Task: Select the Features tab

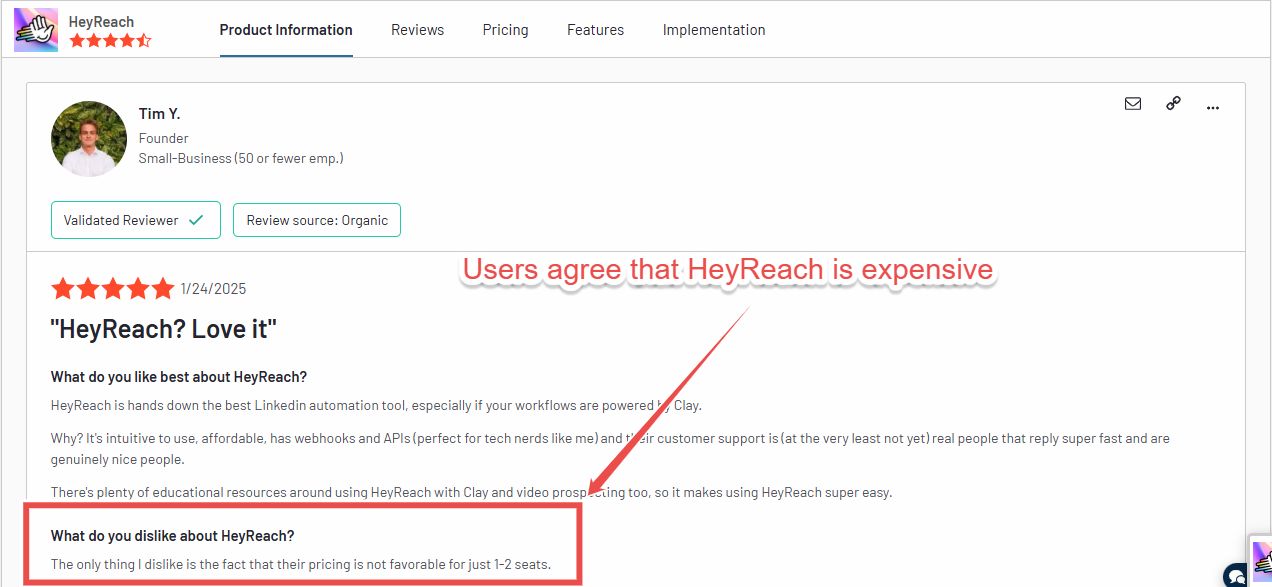Action: click(595, 30)
